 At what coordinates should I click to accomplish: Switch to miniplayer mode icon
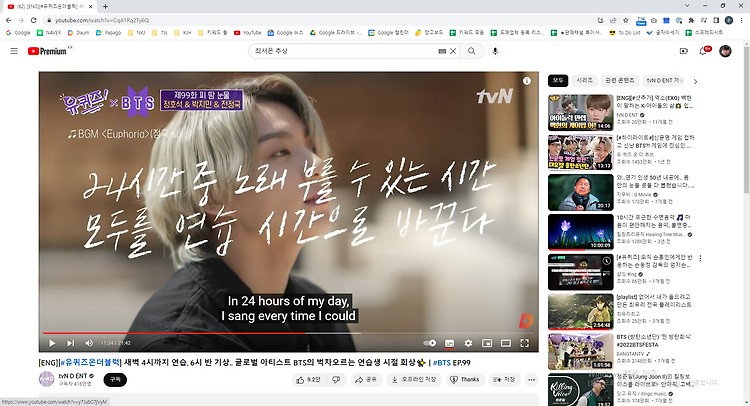point(487,343)
